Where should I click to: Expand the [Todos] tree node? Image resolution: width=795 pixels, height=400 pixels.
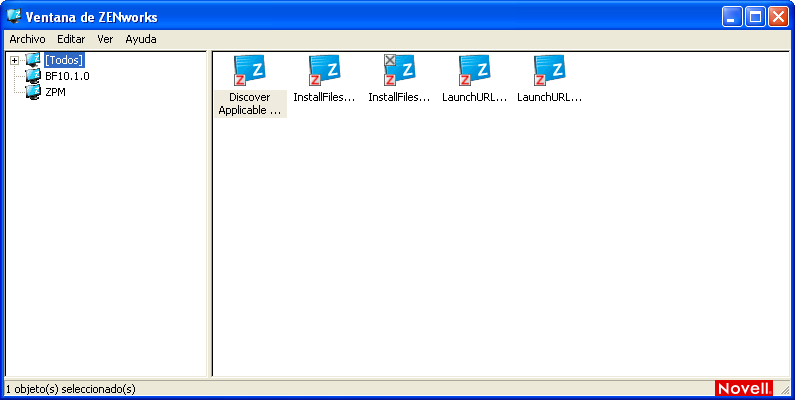[14, 61]
